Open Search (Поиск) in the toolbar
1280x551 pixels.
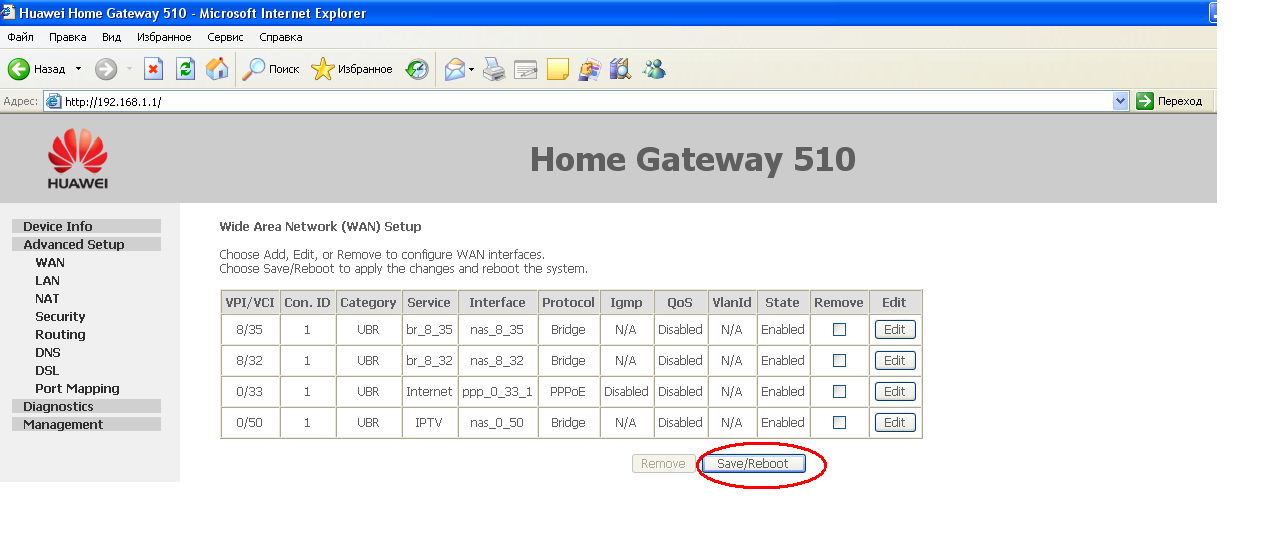(x=271, y=69)
